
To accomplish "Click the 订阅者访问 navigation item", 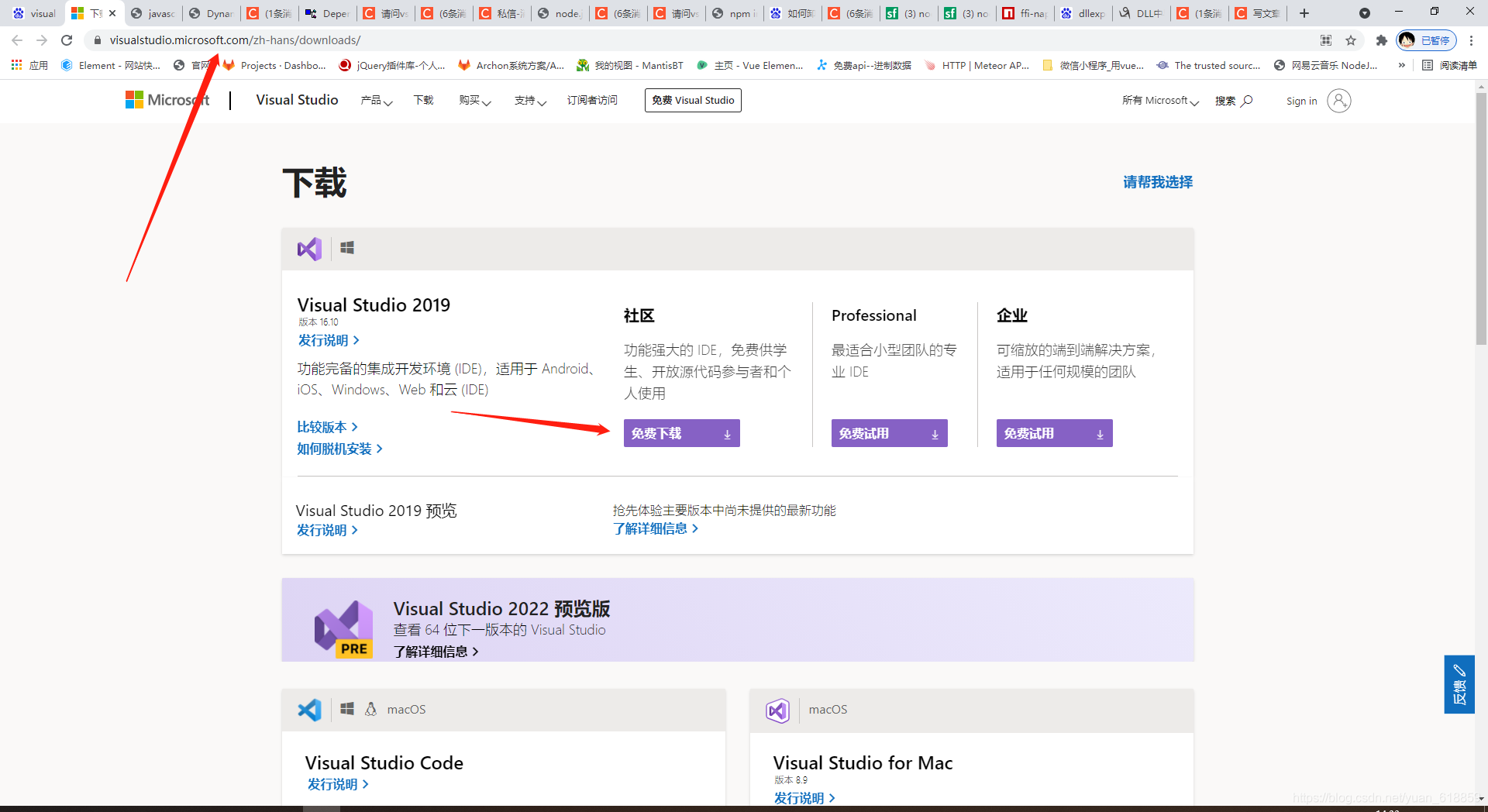I will pos(592,100).
